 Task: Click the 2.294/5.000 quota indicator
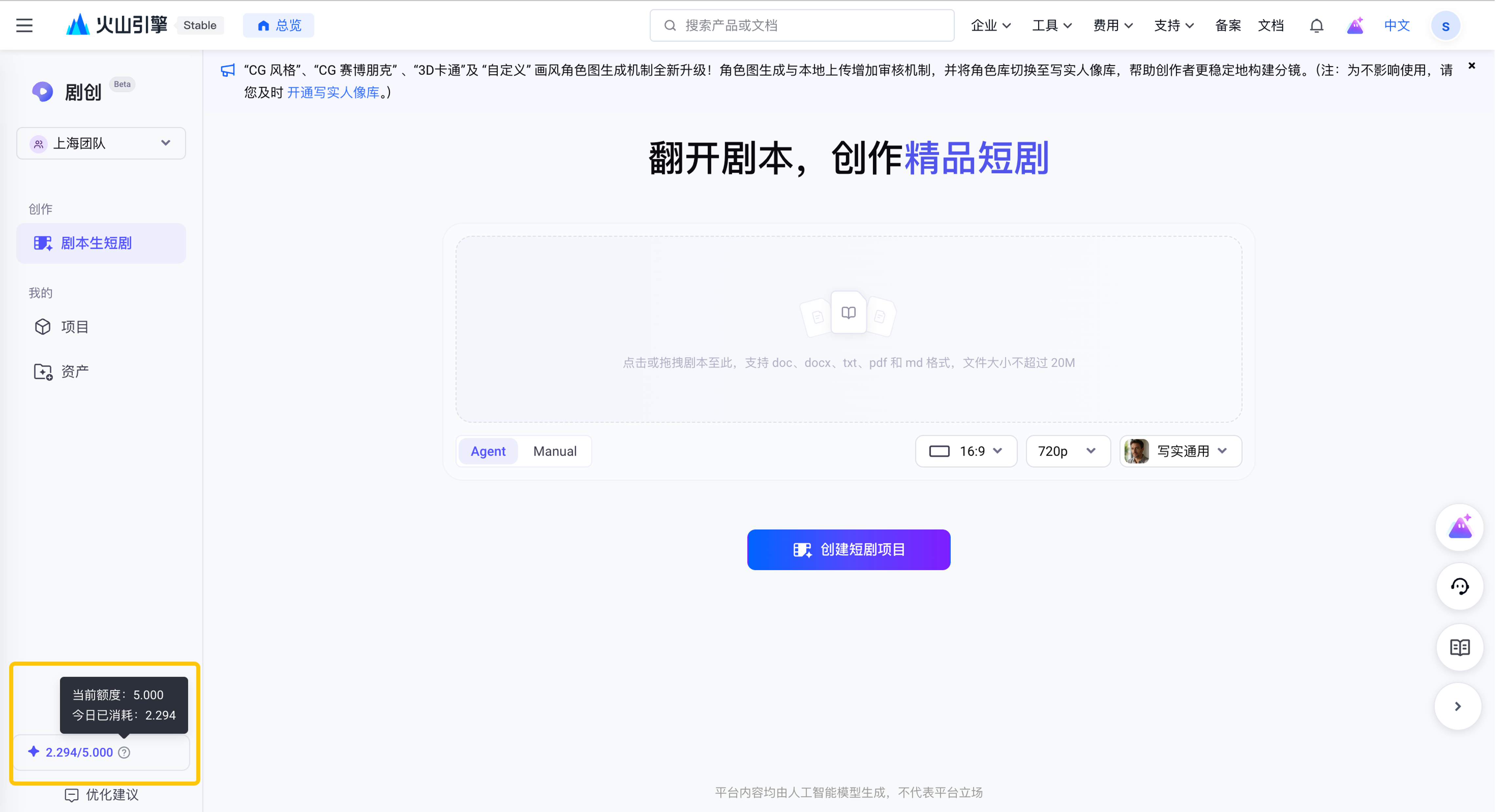(80, 752)
